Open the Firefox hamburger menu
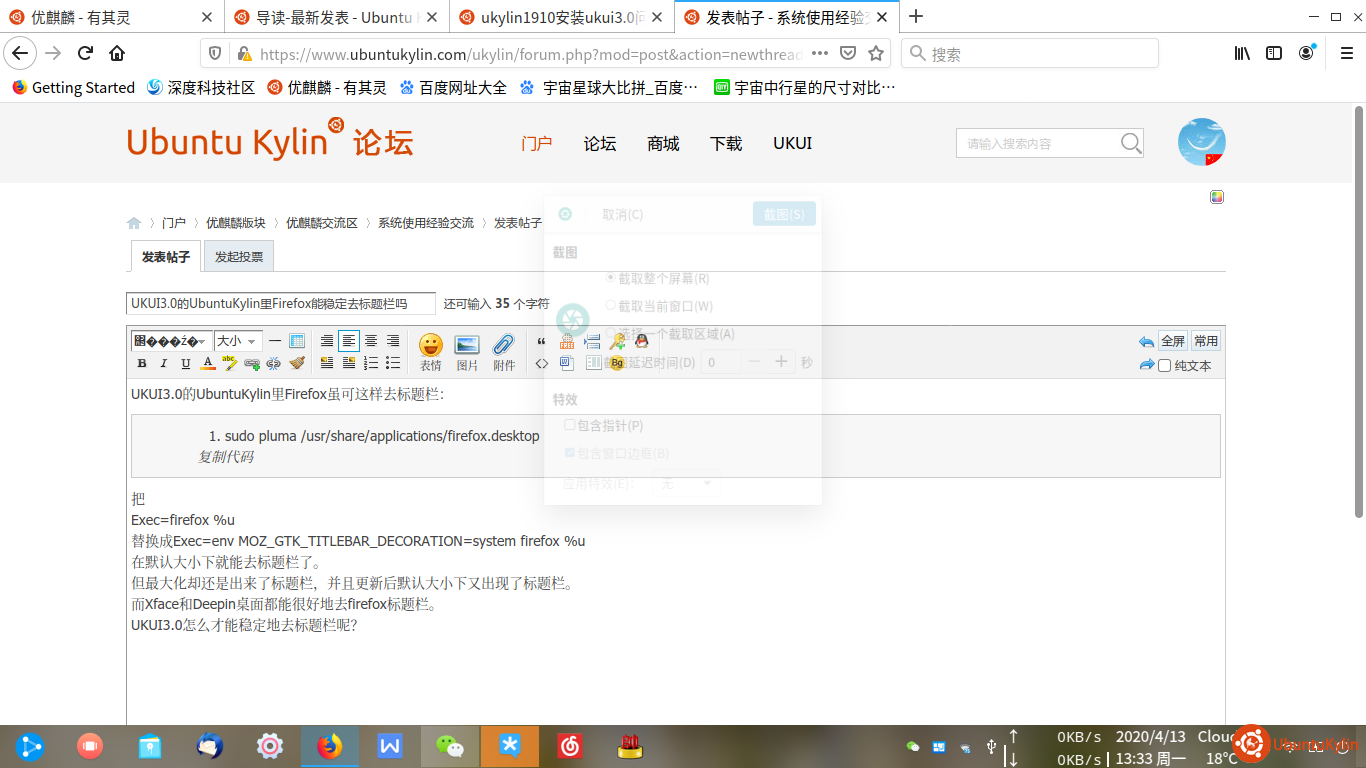The height and width of the screenshot is (768, 1366). [x=1346, y=53]
